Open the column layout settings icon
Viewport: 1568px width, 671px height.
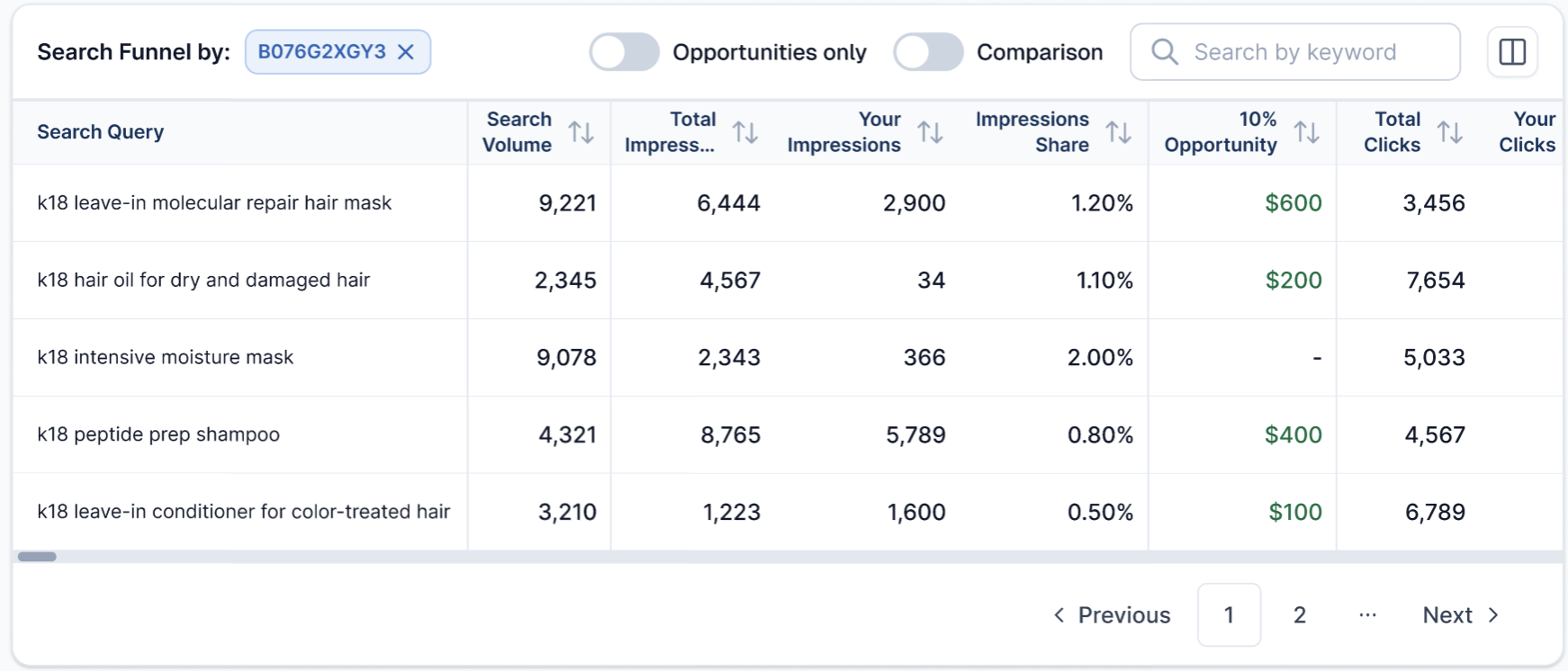pyautogui.click(x=1512, y=52)
